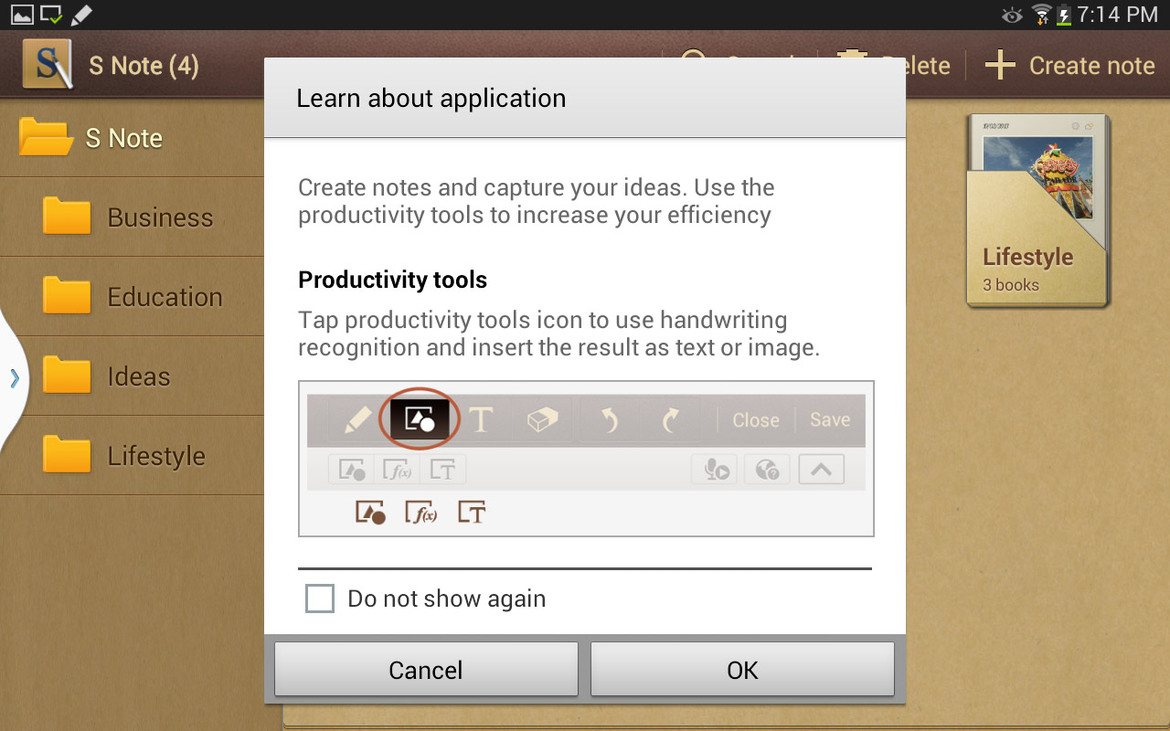Image resolution: width=1170 pixels, height=731 pixels.
Task: Click Save in the tutorial toolbar image
Action: pyautogui.click(x=830, y=420)
